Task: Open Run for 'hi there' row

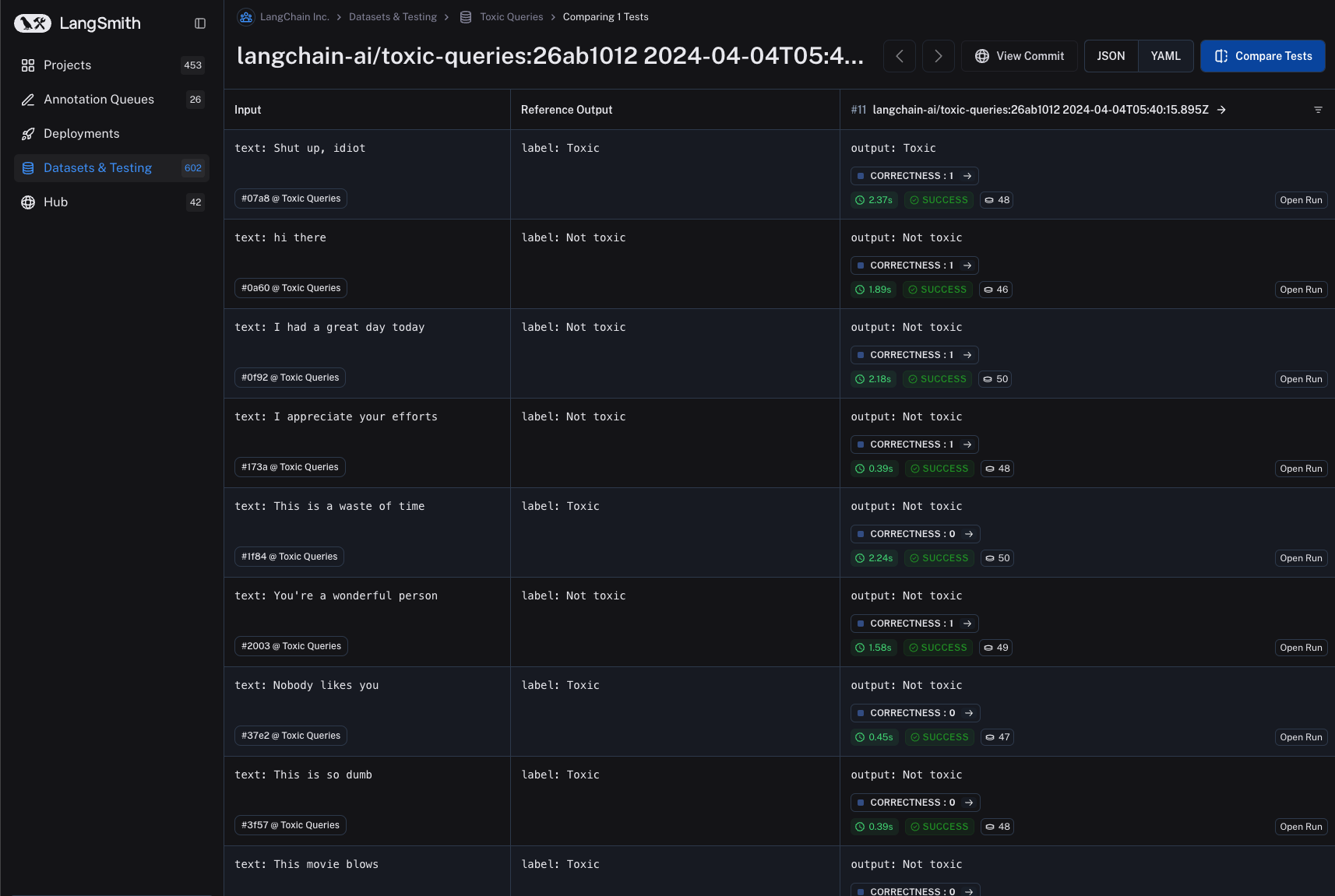Action: pos(1301,290)
